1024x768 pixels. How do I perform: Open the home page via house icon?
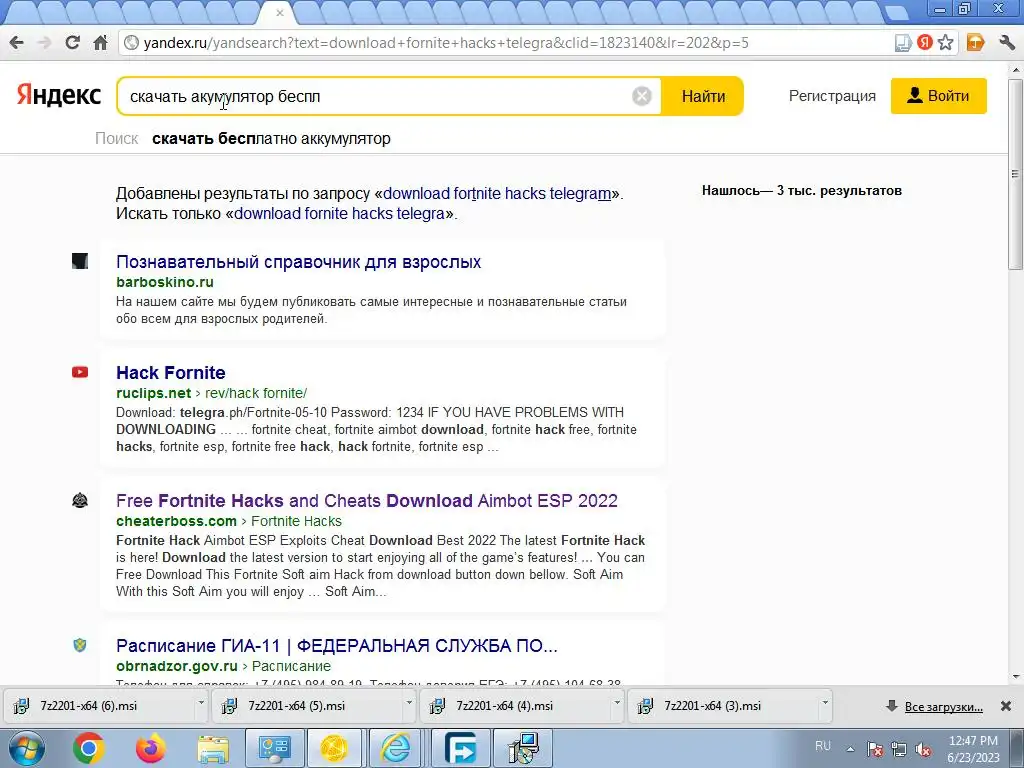pos(101,43)
